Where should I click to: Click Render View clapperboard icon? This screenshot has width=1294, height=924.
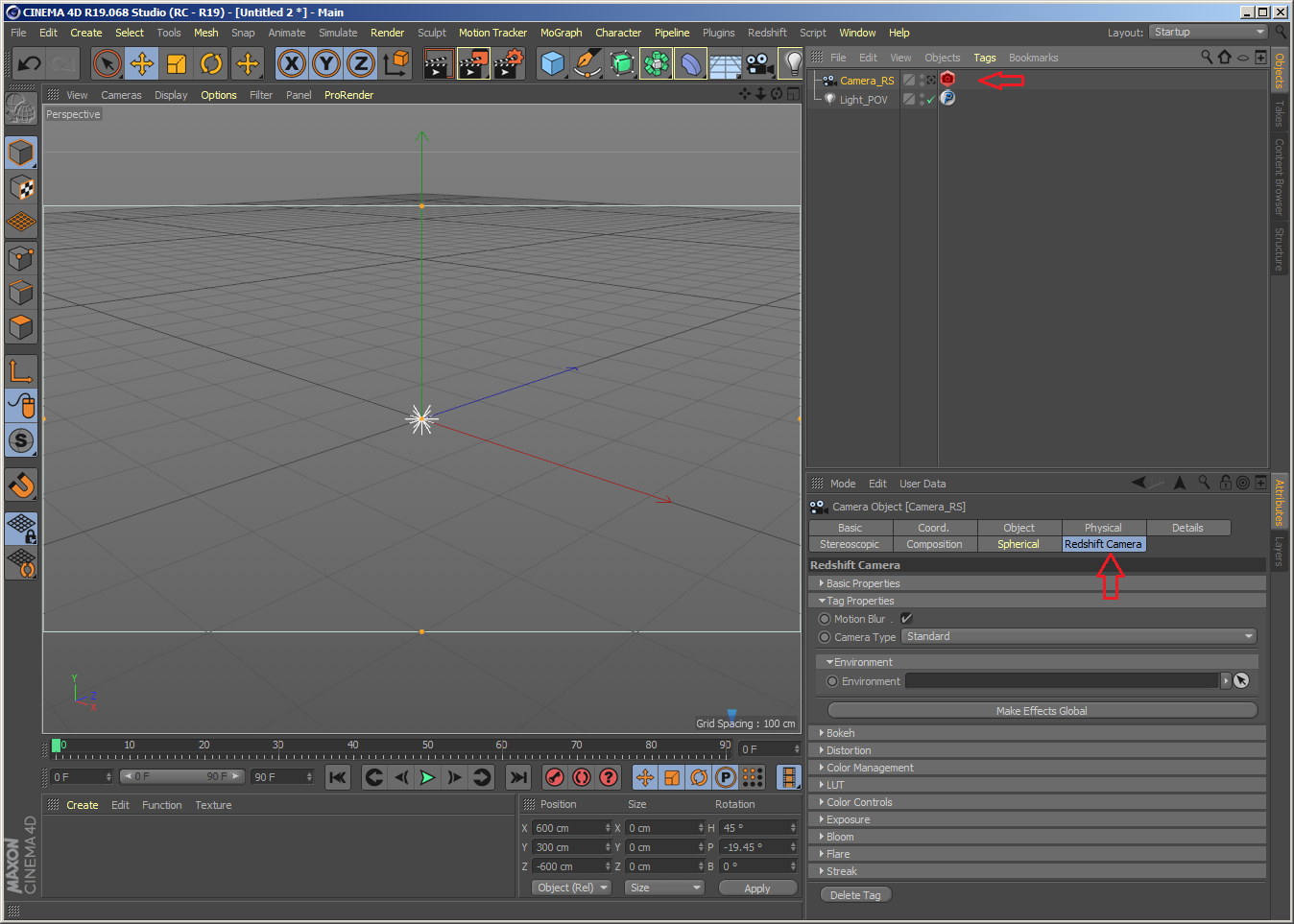tap(439, 64)
